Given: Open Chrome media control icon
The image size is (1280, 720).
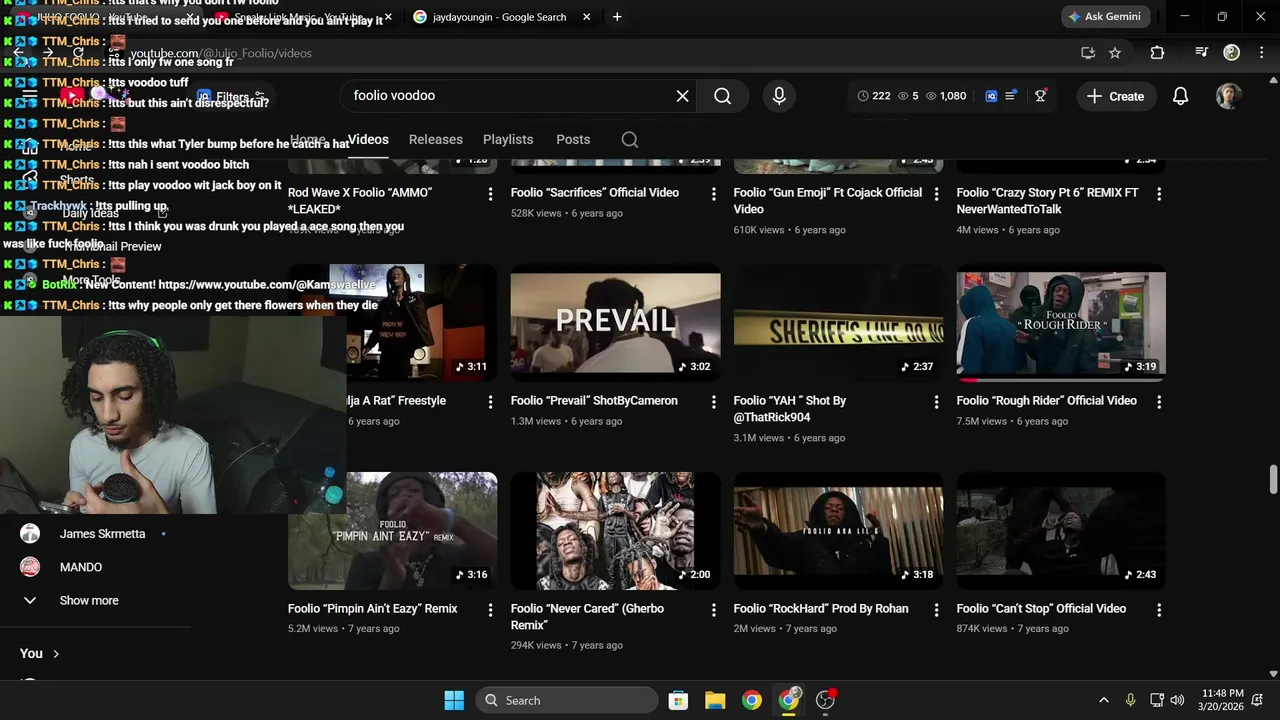Looking at the screenshot, I should click(x=1201, y=52).
